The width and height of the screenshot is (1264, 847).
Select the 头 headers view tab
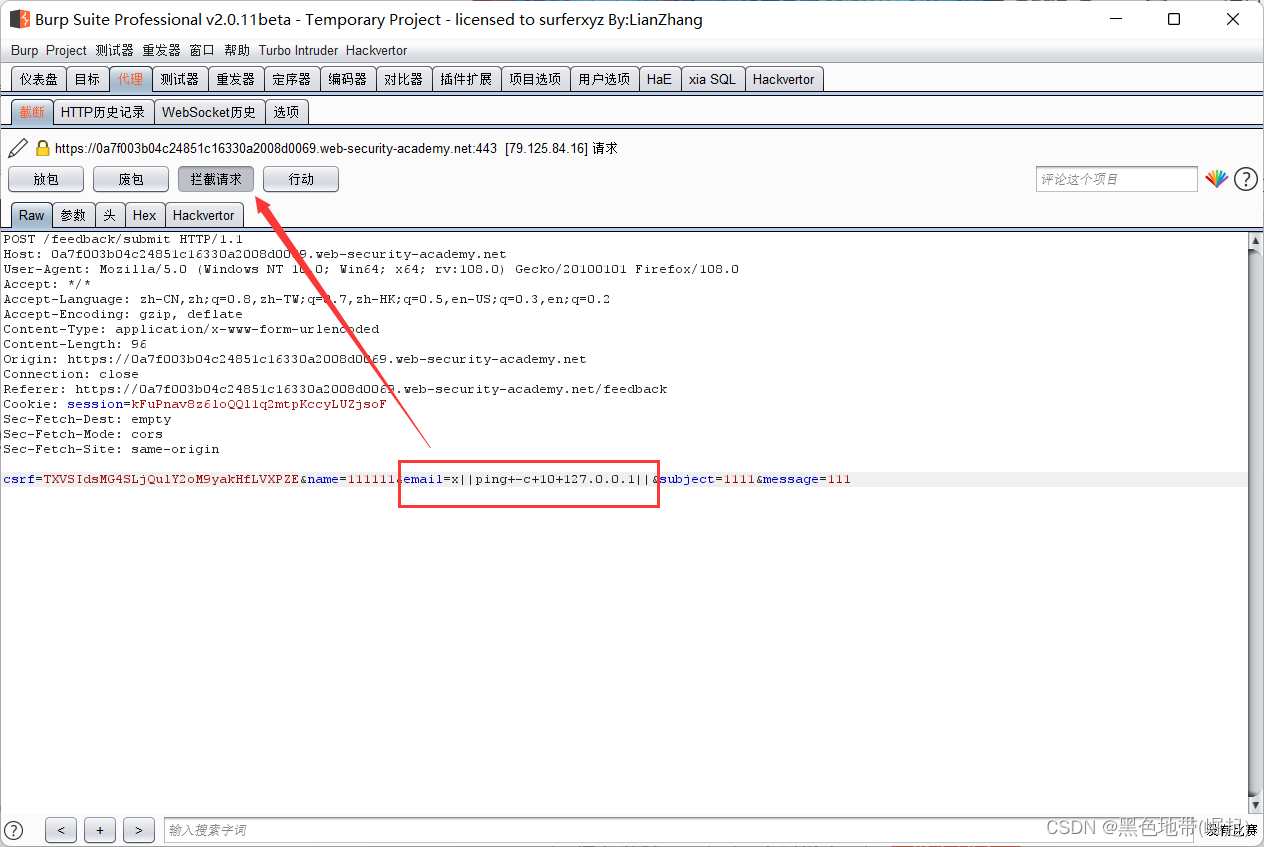point(109,215)
